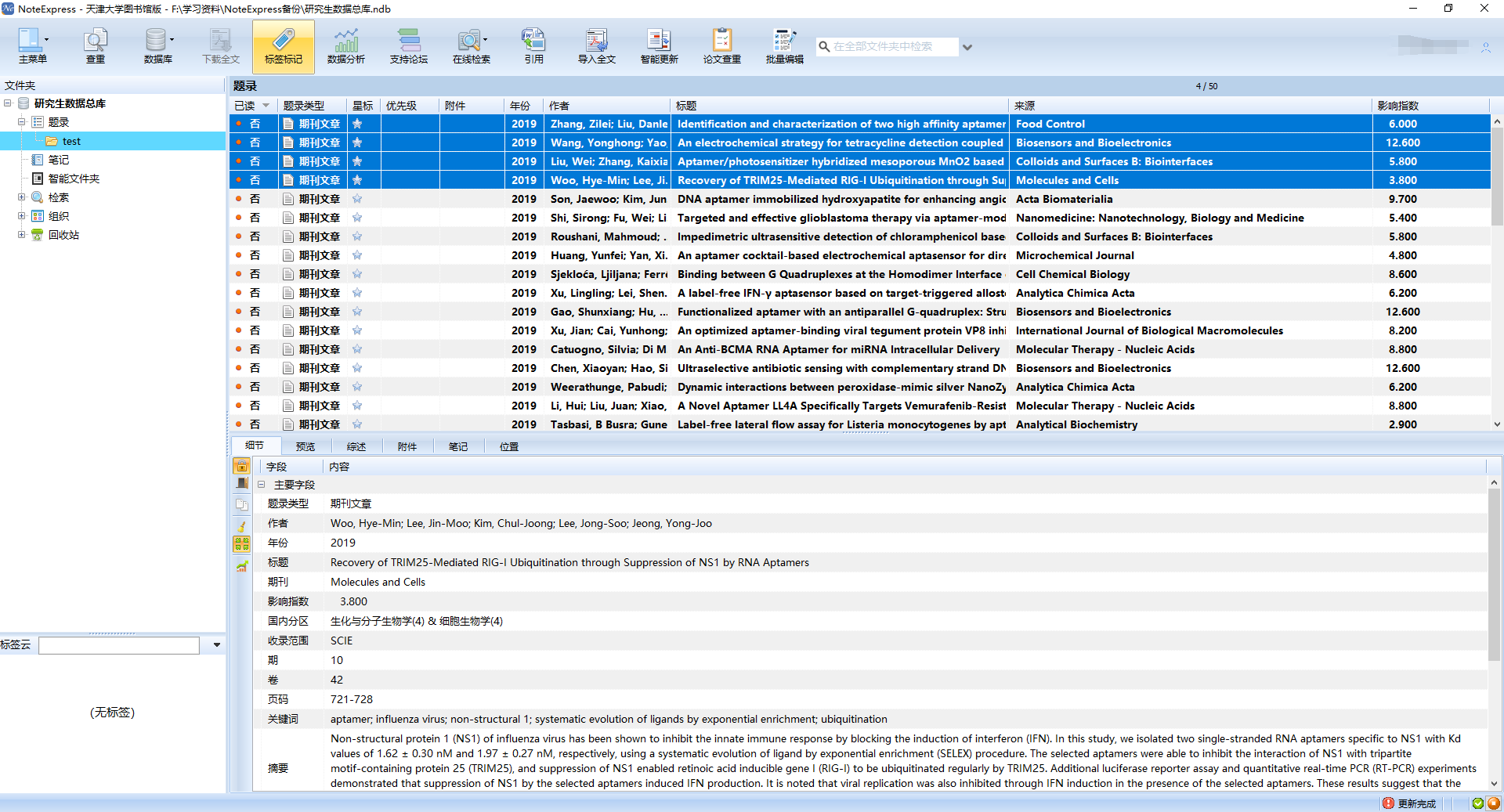The image size is (1504, 812).
Task: Switch to the 附件 attachments tab
Action: pyautogui.click(x=407, y=446)
